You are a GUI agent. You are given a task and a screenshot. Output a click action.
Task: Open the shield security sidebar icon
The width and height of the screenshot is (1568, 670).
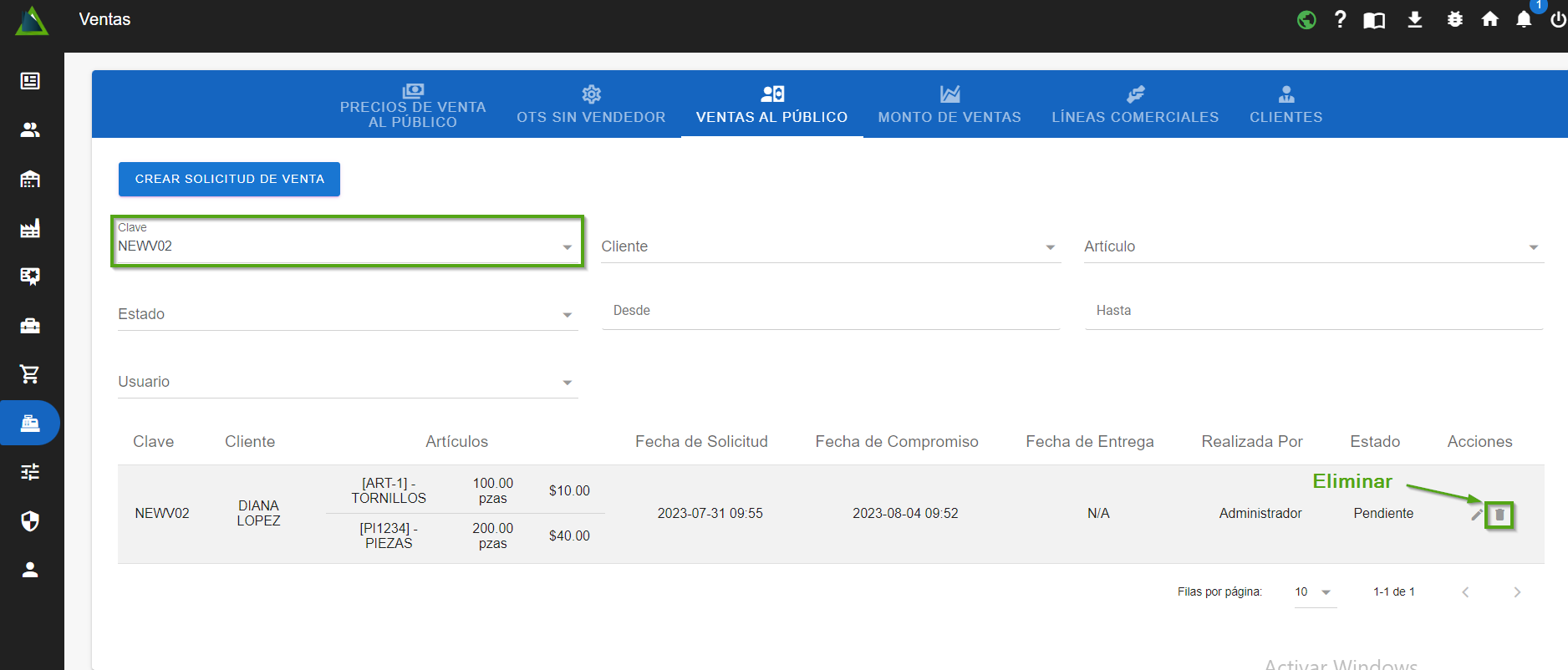point(30,521)
